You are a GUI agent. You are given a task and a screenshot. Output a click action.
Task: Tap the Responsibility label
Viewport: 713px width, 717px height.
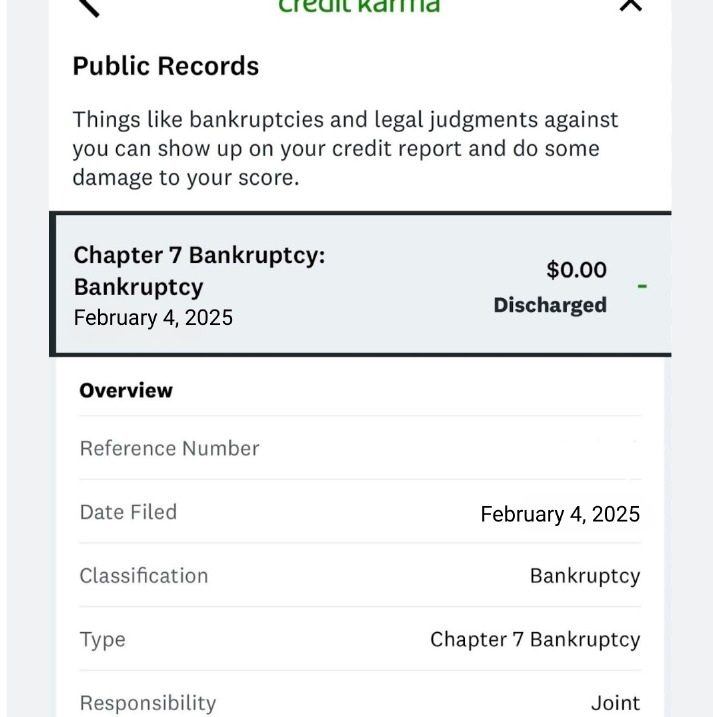click(147, 703)
